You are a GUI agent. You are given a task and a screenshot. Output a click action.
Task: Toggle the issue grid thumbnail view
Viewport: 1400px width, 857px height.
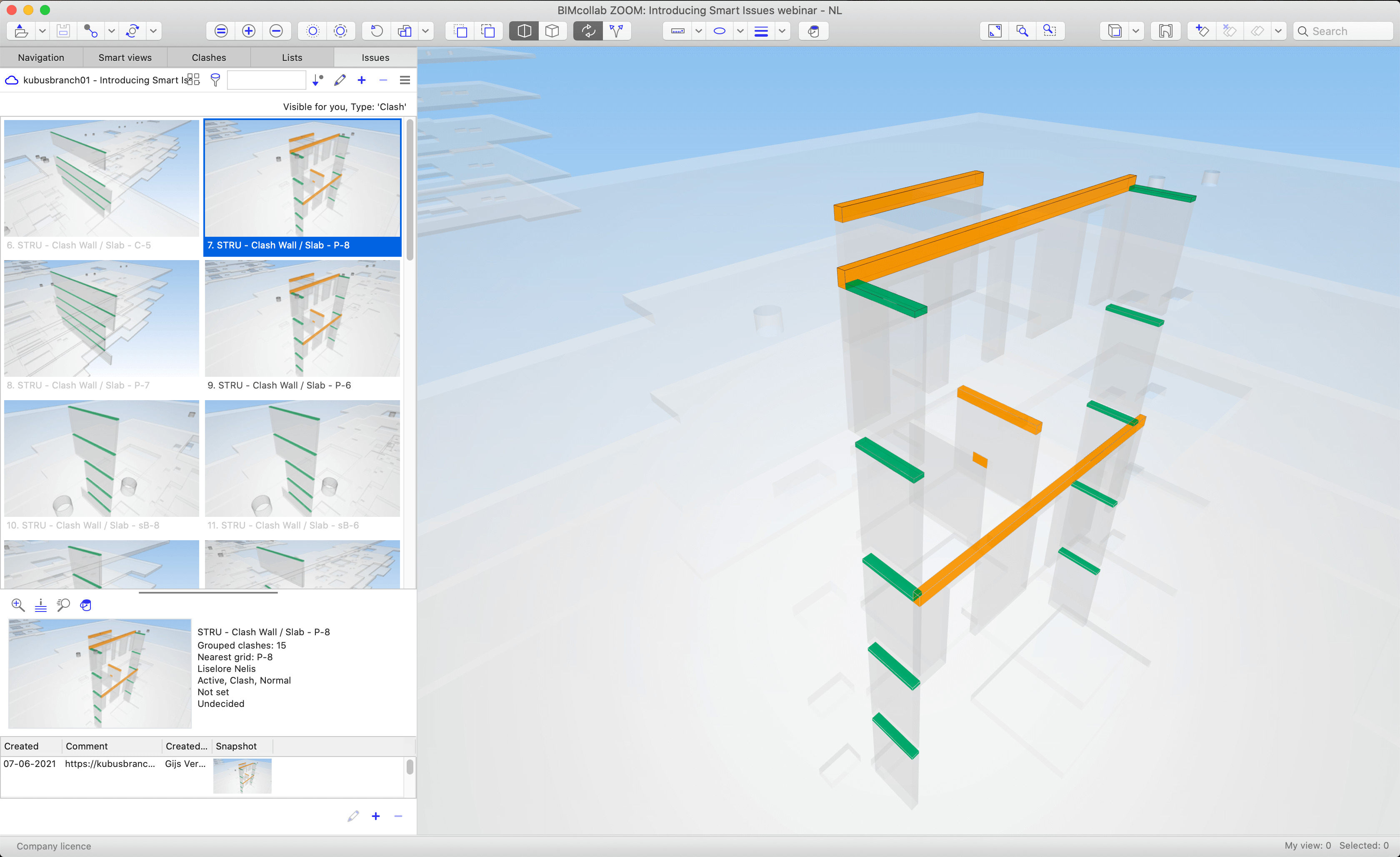[x=193, y=80]
